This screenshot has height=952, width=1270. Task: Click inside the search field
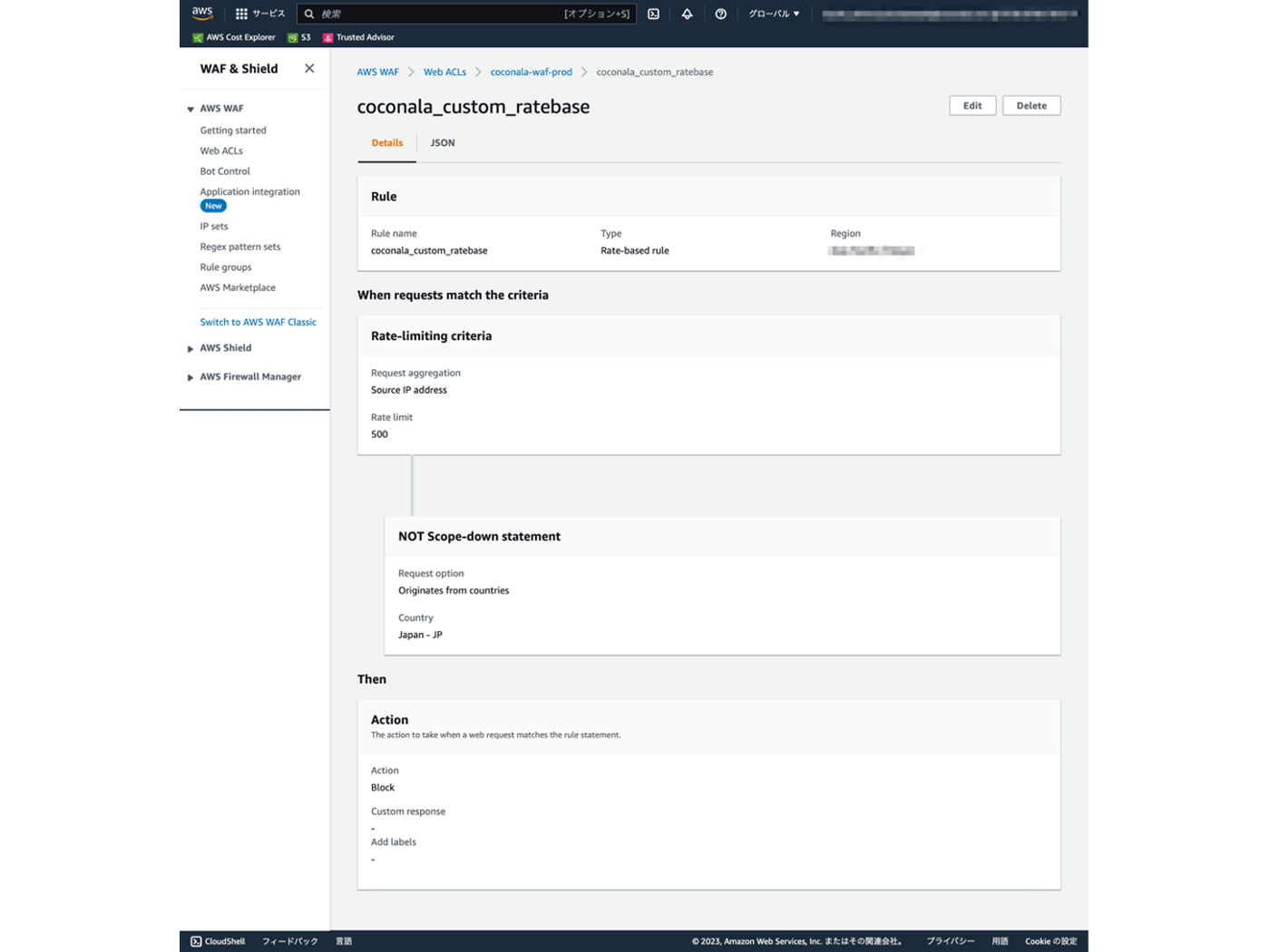[x=454, y=13]
